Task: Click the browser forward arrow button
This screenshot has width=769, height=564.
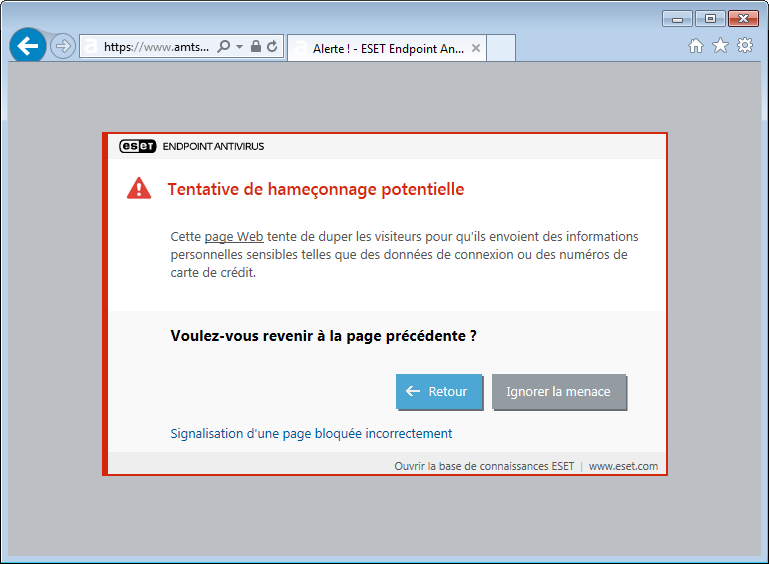Action: click(63, 47)
